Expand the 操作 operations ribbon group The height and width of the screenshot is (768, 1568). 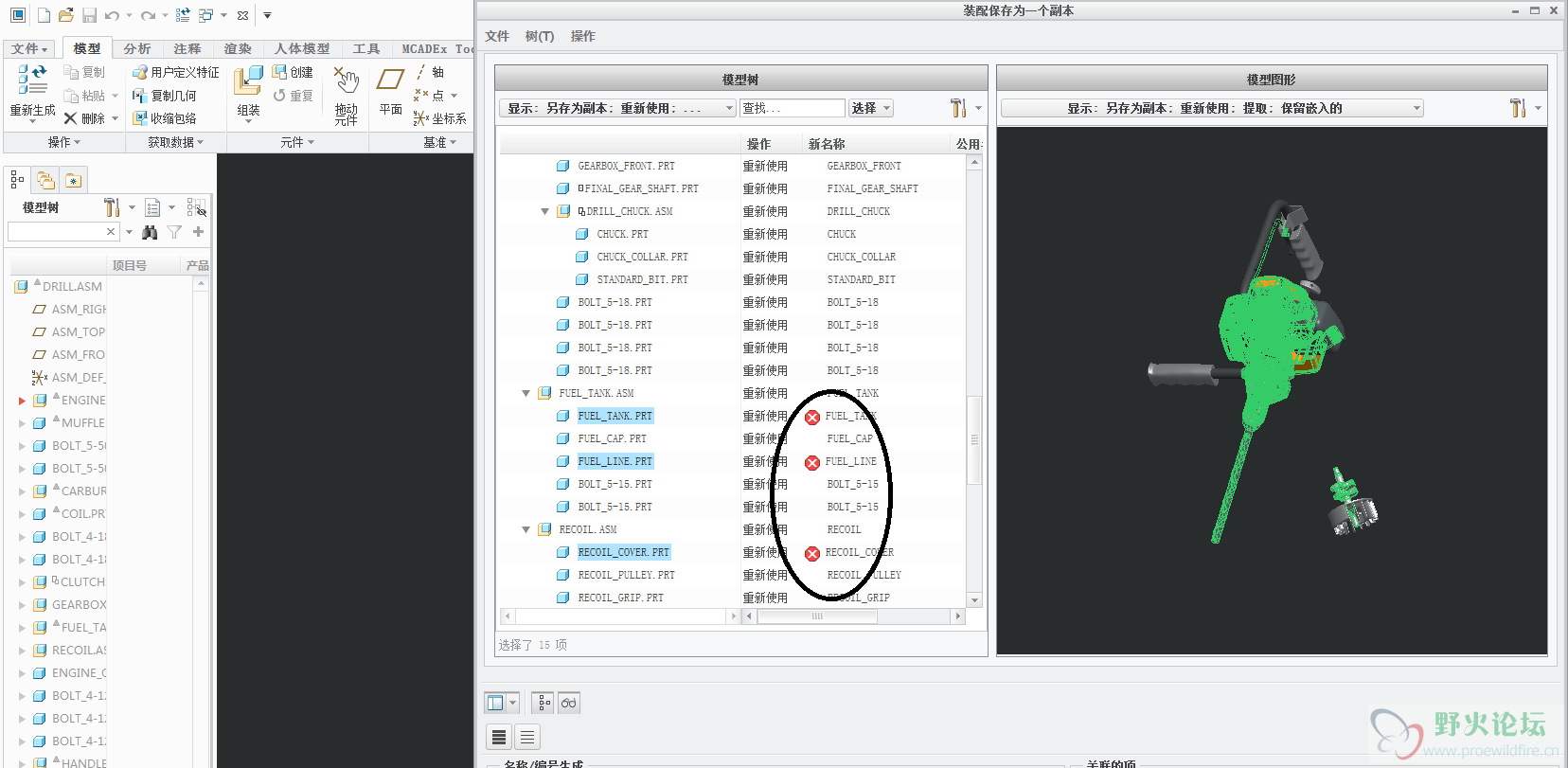click(64, 142)
